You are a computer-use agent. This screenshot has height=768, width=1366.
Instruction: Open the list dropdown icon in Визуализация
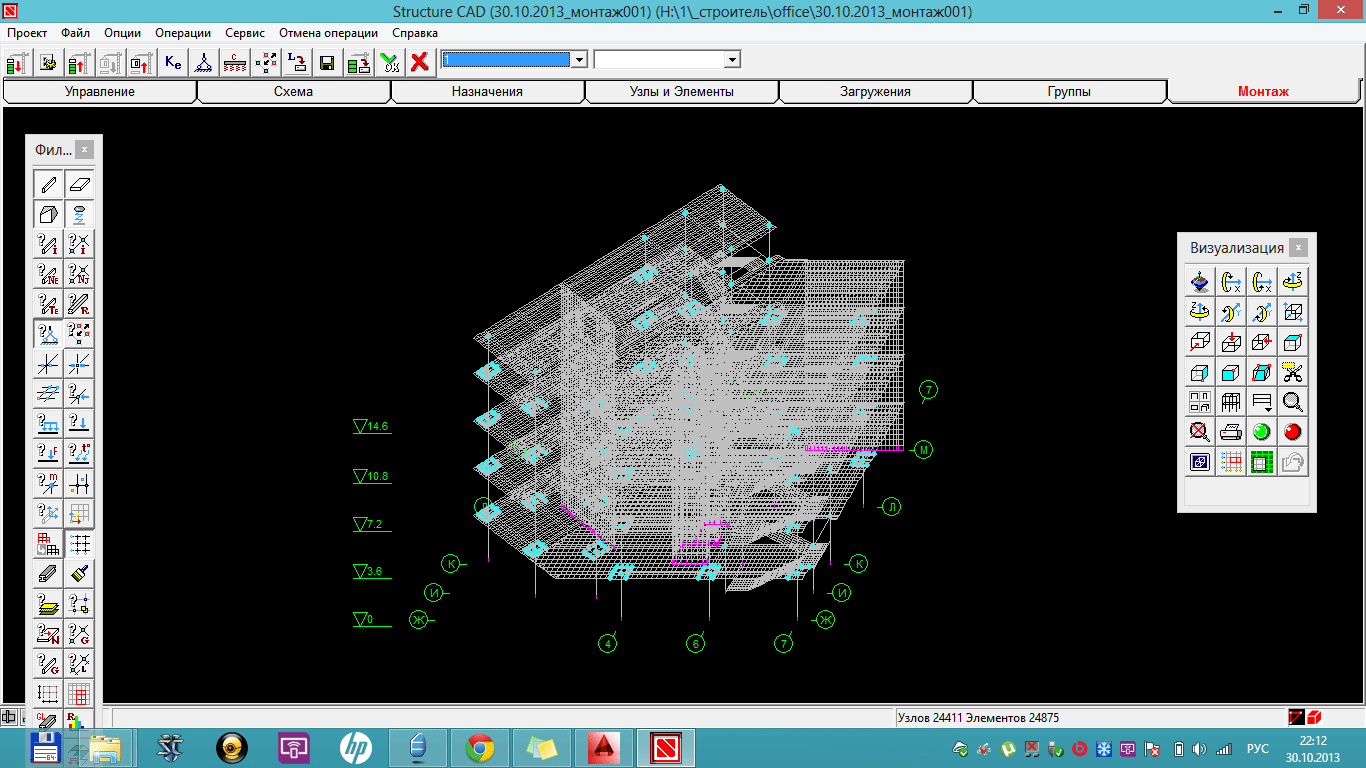[x=1262, y=403]
